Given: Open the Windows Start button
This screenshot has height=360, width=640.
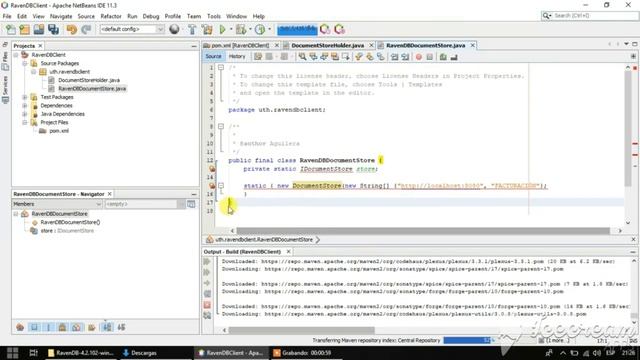Looking at the screenshot, I should click(12, 353).
